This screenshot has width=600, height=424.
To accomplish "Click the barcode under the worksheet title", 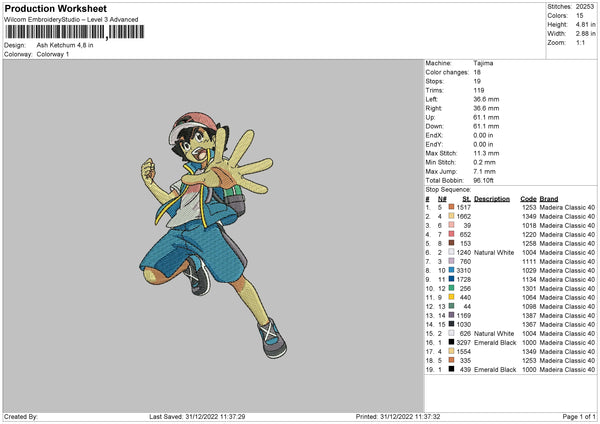I will (x=75, y=32).
